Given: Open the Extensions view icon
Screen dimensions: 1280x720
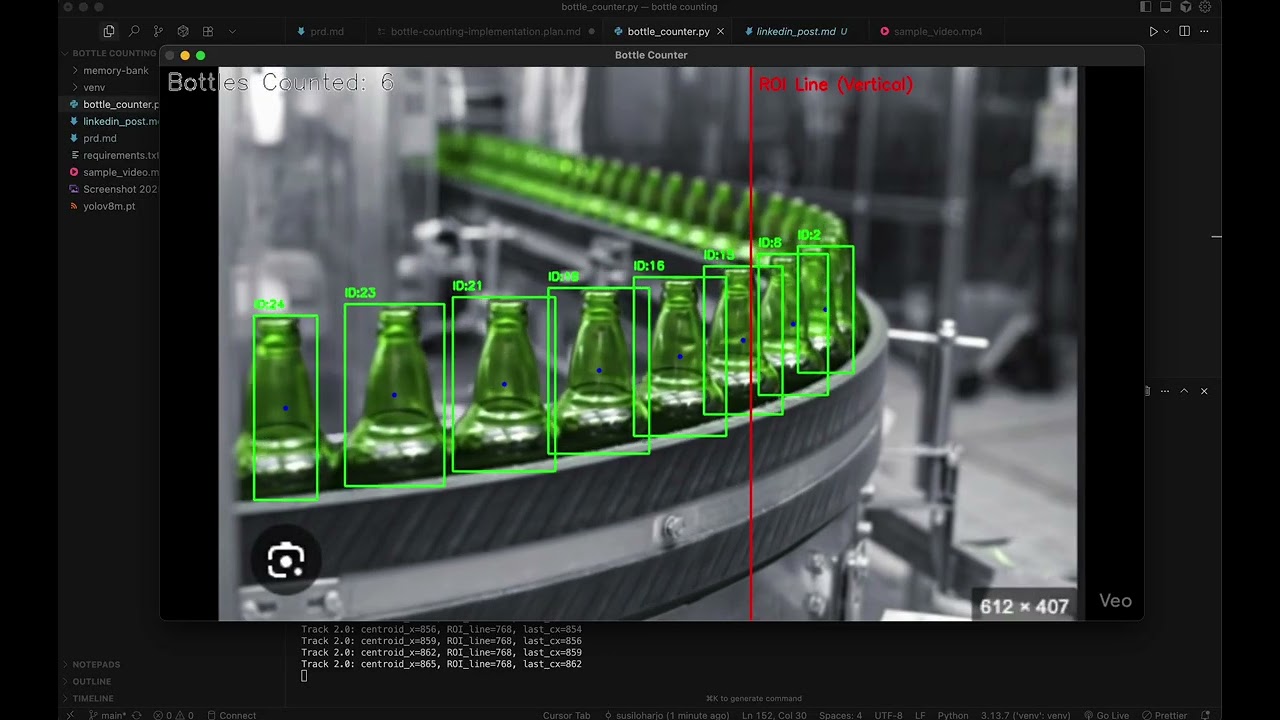Looking at the screenshot, I should click(208, 31).
